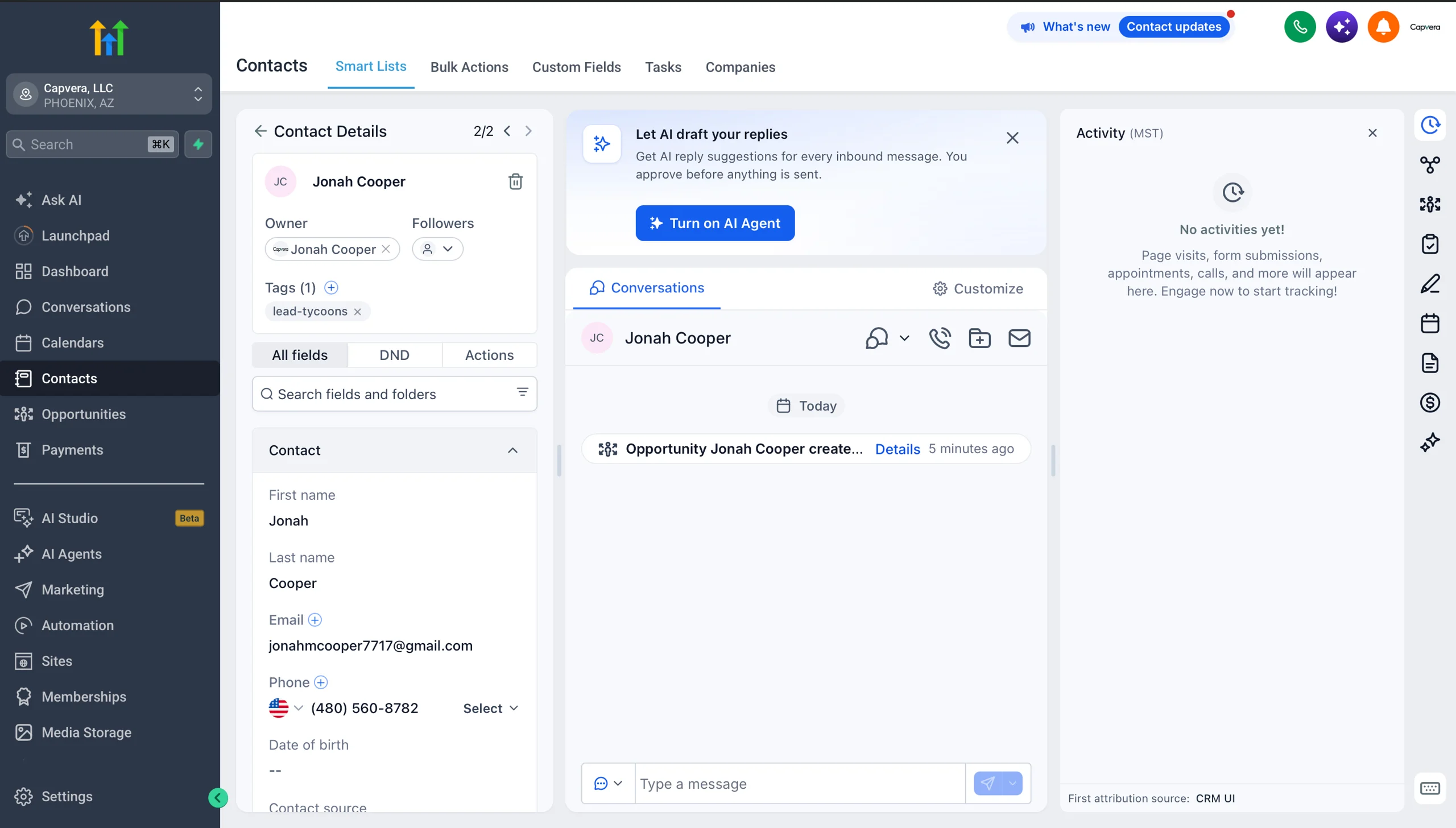Open opportunity Details link
This screenshot has height=828, width=1456.
[897, 449]
